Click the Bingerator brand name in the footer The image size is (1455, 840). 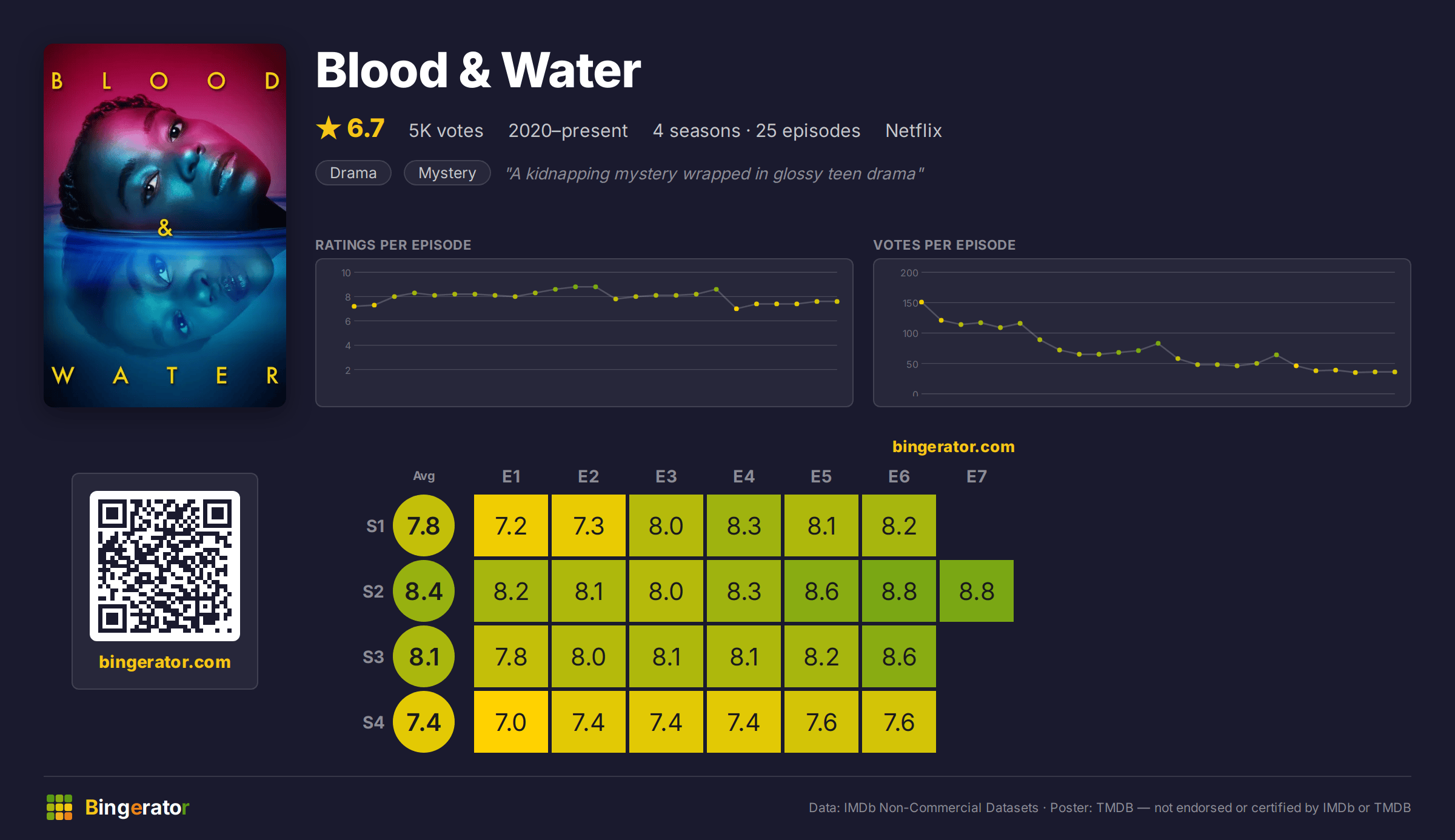pyautogui.click(x=137, y=807)
